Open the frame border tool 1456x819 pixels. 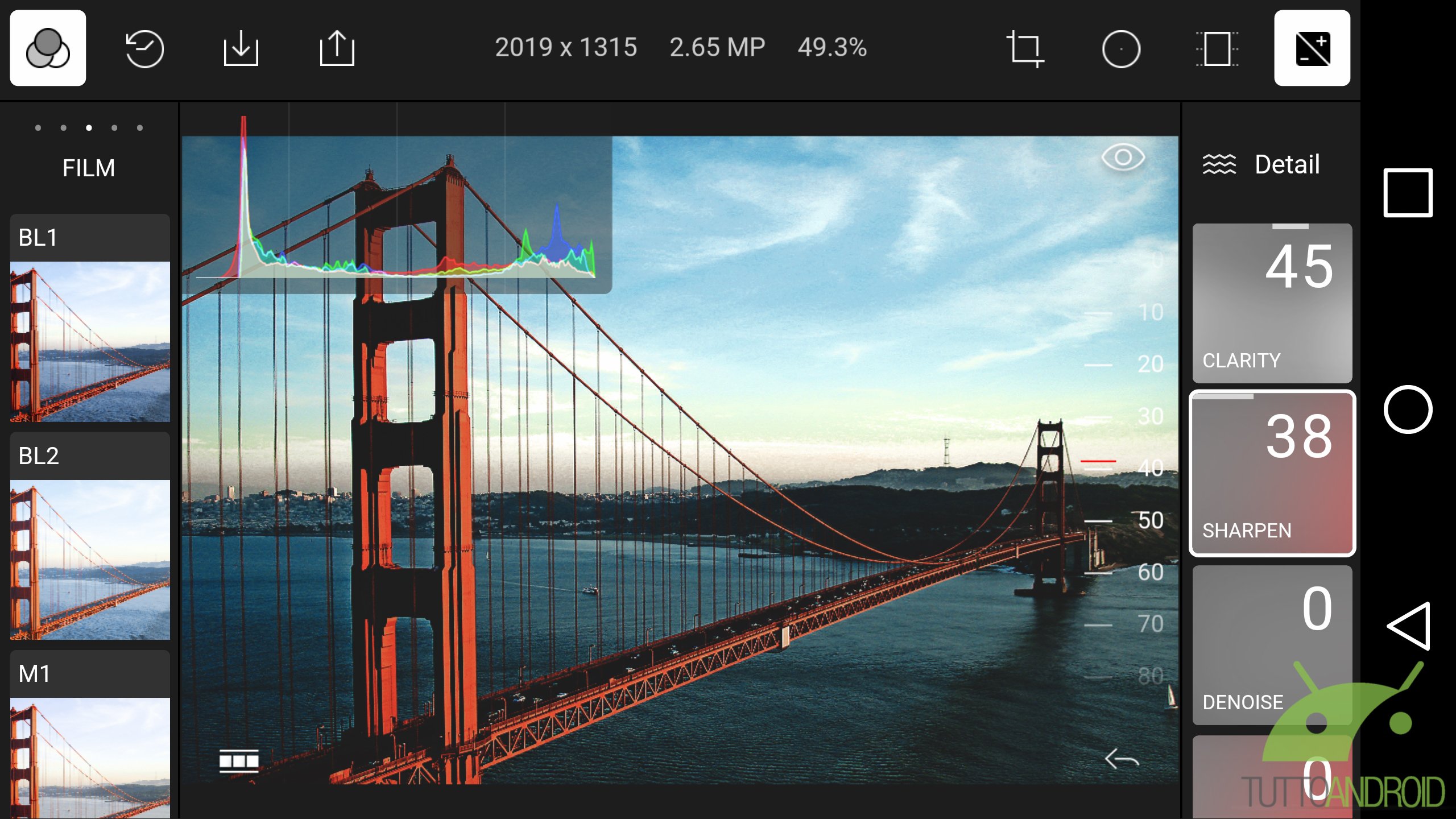coord(1217,49)
